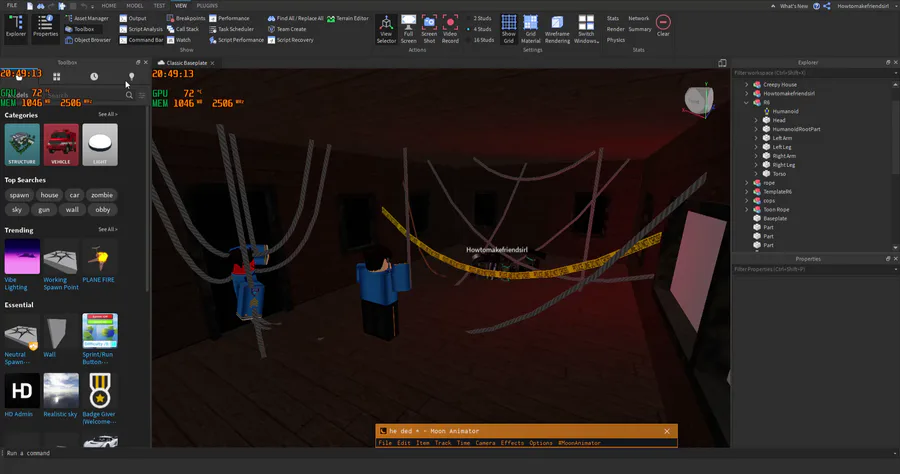Screen dimensions: 900x474
Task: Open Script Performance
Action: coord(236,40)
